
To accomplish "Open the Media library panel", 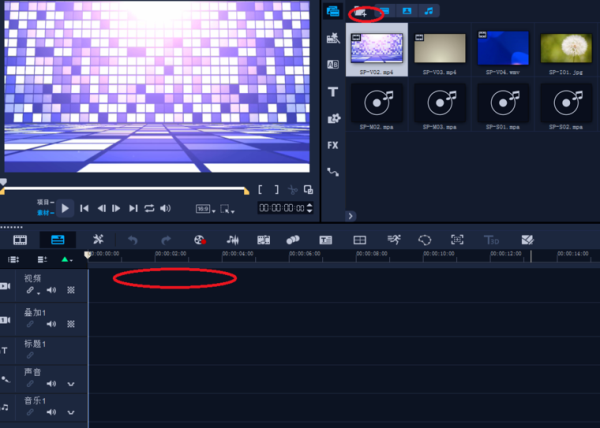I will 333,11.
